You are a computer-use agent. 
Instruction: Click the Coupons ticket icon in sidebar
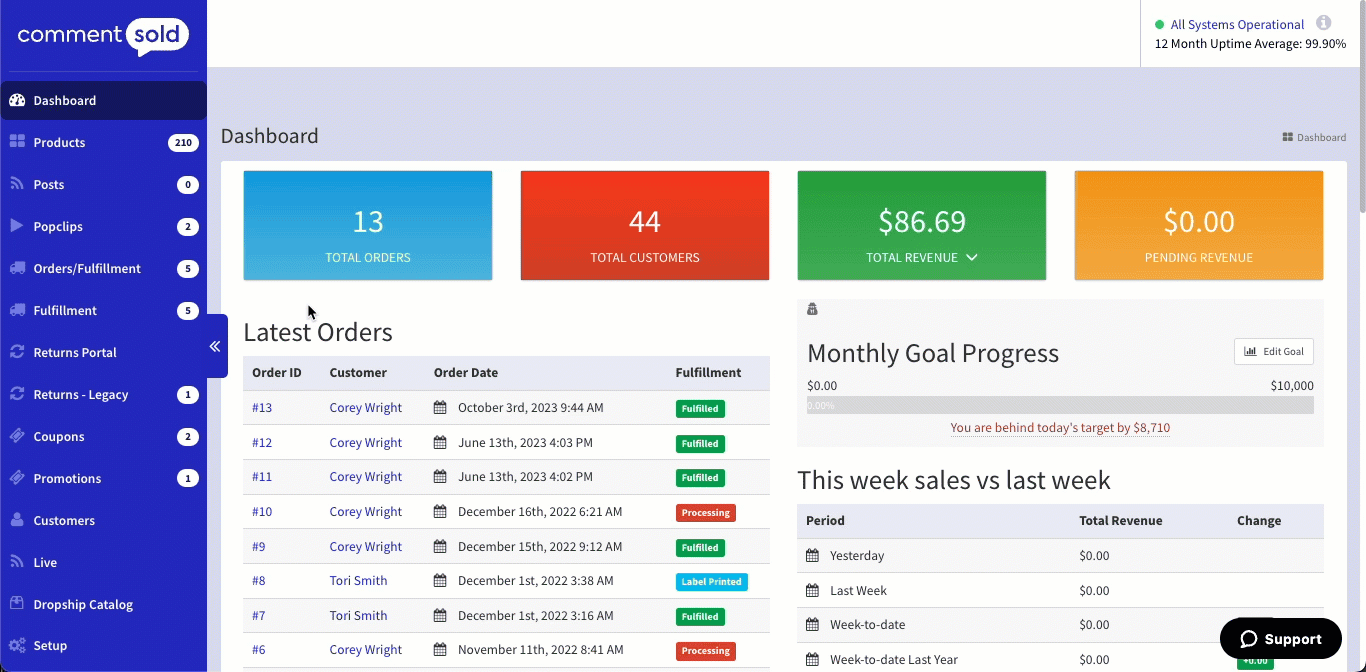pyautogui.click(x=17, y=436)
